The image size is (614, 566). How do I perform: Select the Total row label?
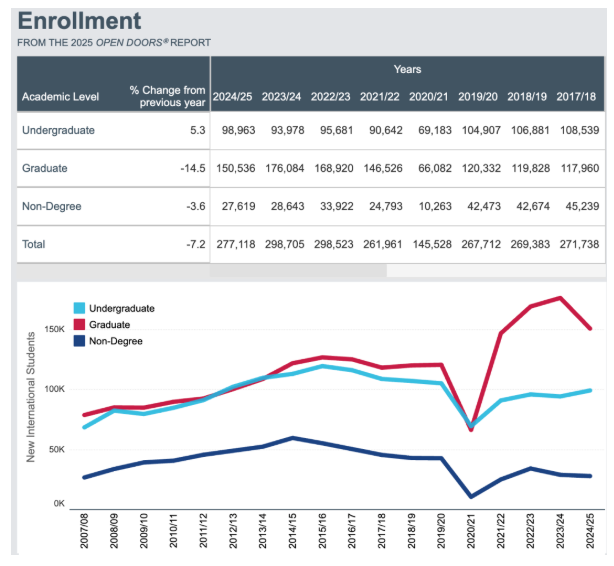34,244
